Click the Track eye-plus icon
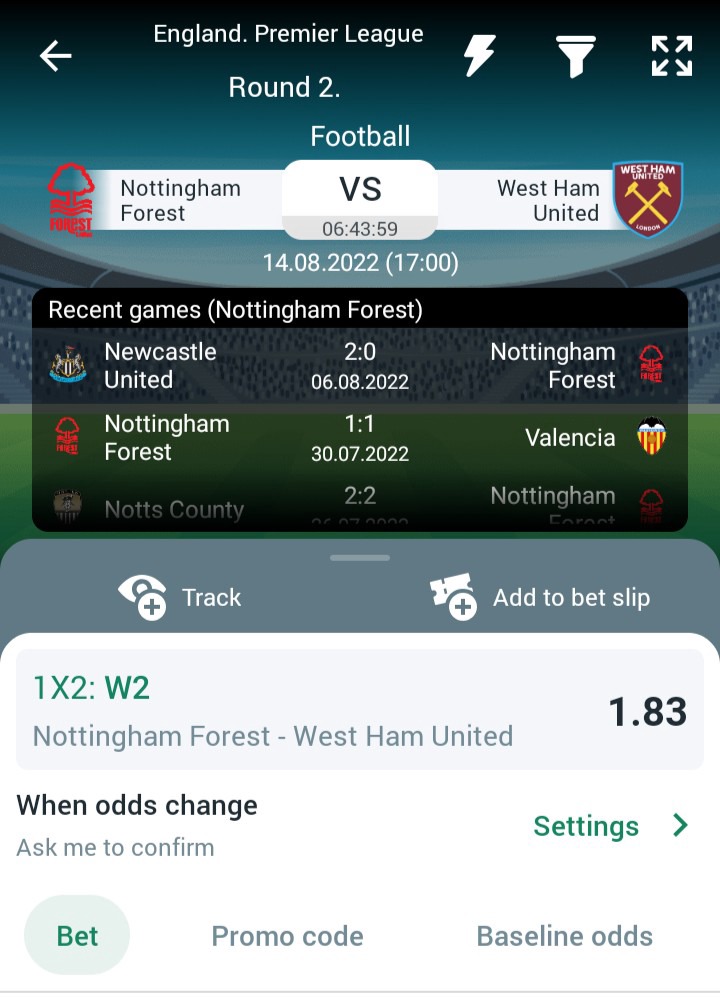720x998 pixels. (x=143, y=596)
